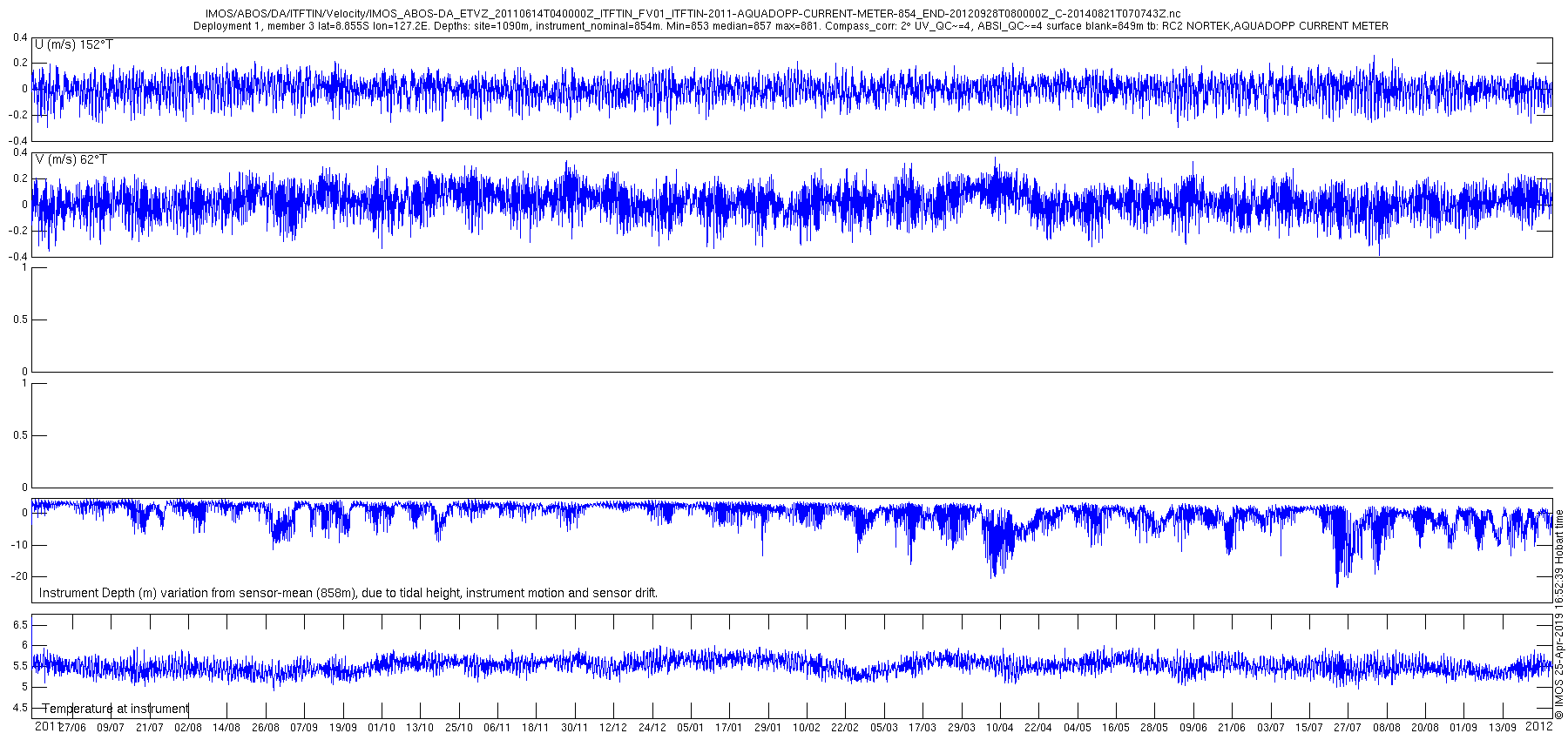Click the '05/03' date tick label
1568x740 pixels.
[x=884, y=728]
